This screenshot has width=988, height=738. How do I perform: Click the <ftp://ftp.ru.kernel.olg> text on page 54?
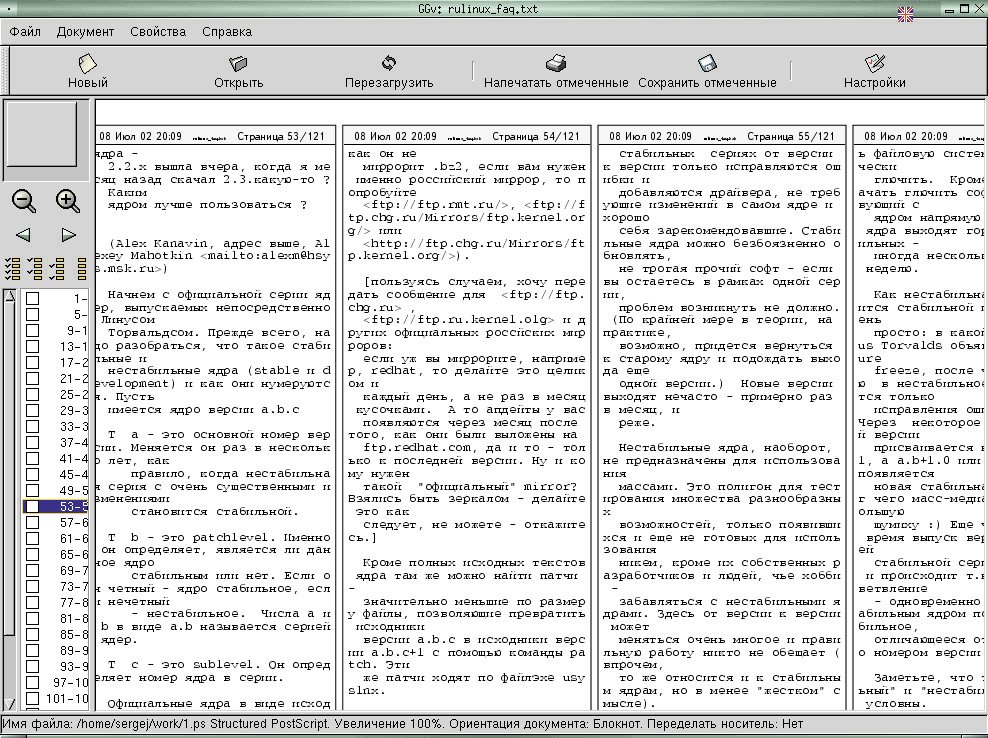[x=459, y=320]
